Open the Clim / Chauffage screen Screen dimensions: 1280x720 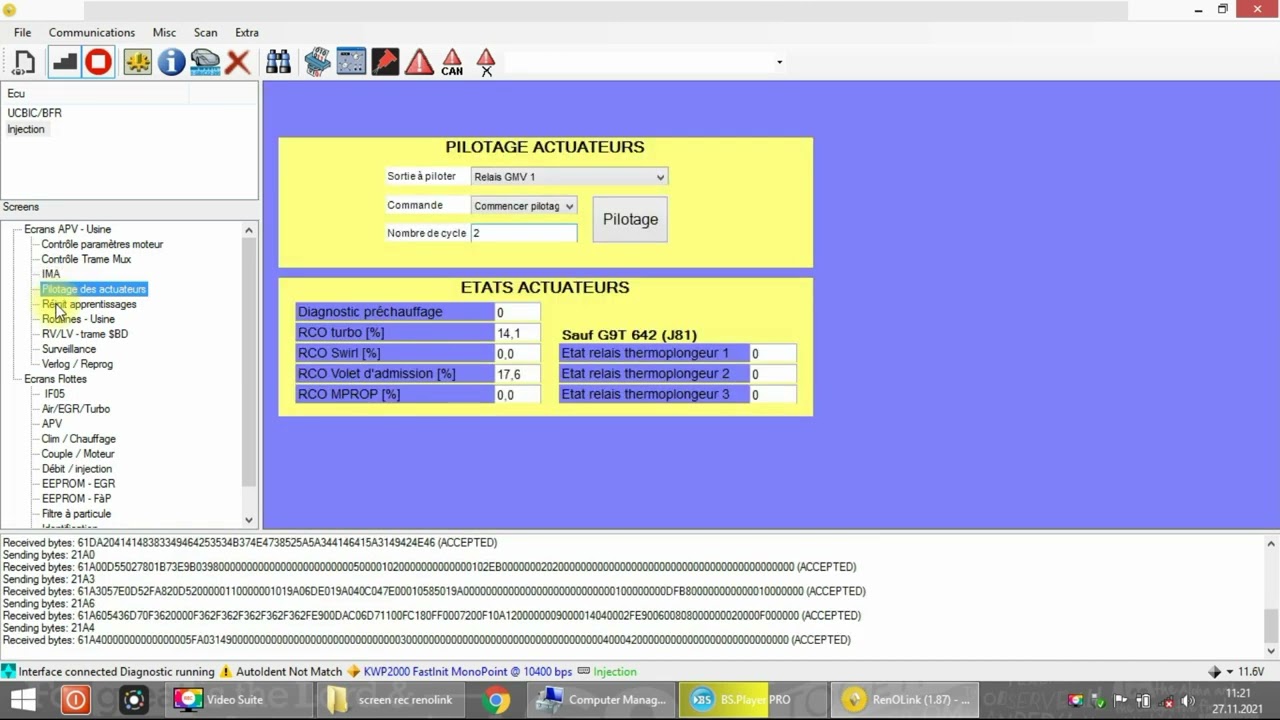(79, 439)
